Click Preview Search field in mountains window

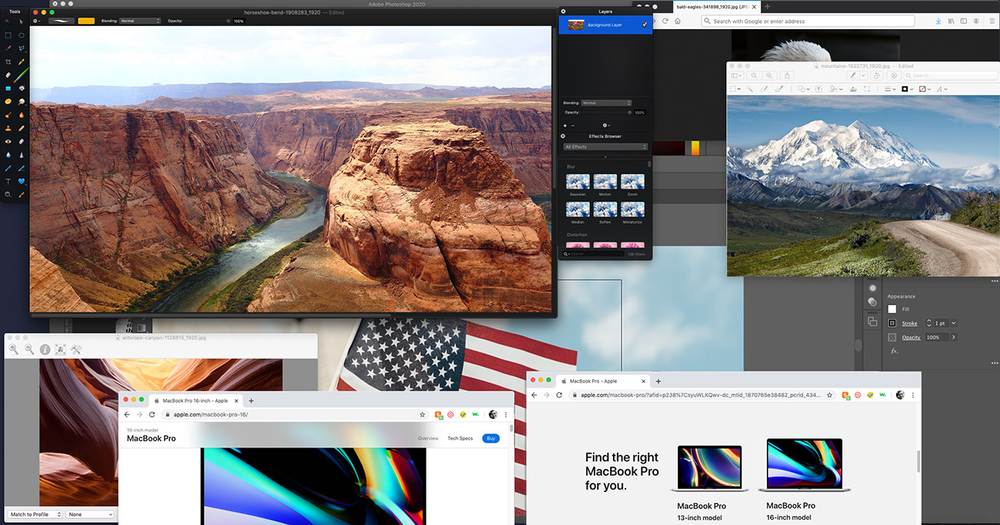(950, 75)
